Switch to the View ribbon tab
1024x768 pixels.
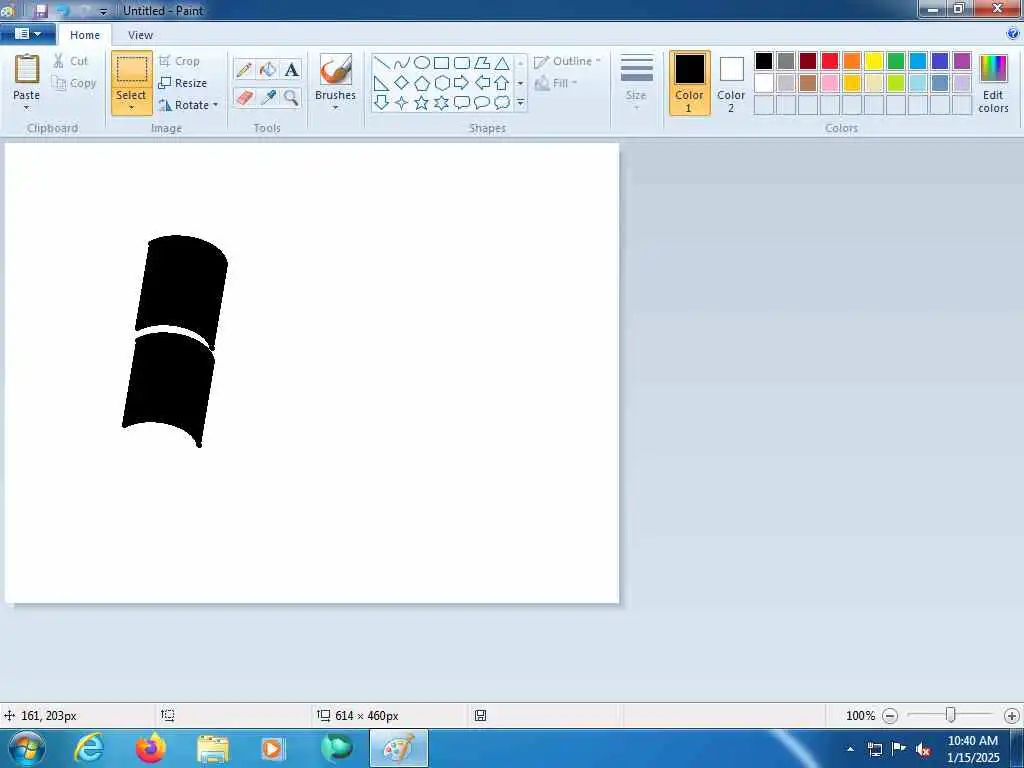(140, 35)
